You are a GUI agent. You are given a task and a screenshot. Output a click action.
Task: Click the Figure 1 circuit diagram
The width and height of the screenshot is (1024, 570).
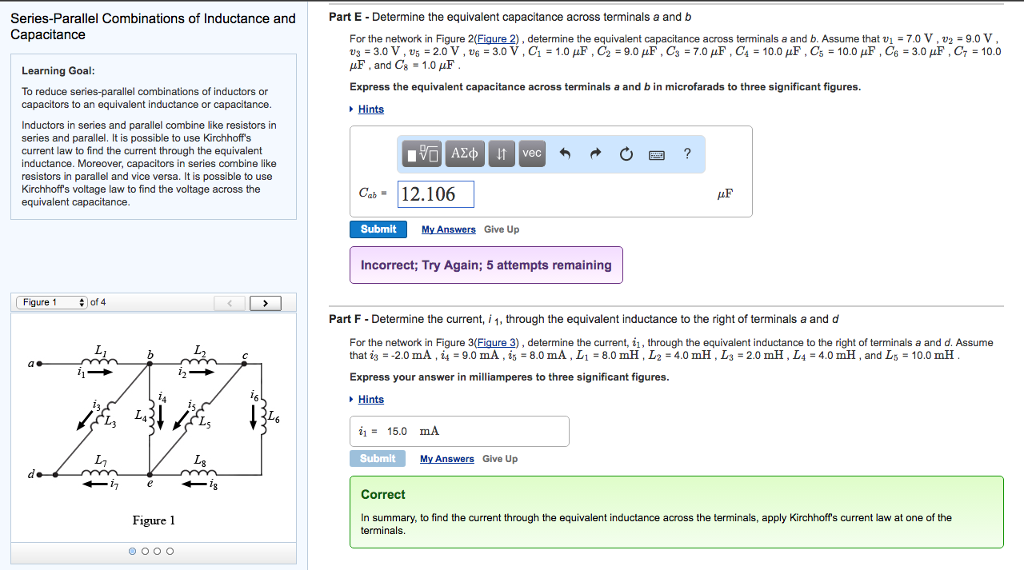pyautogui.click(x=154, y=418)
